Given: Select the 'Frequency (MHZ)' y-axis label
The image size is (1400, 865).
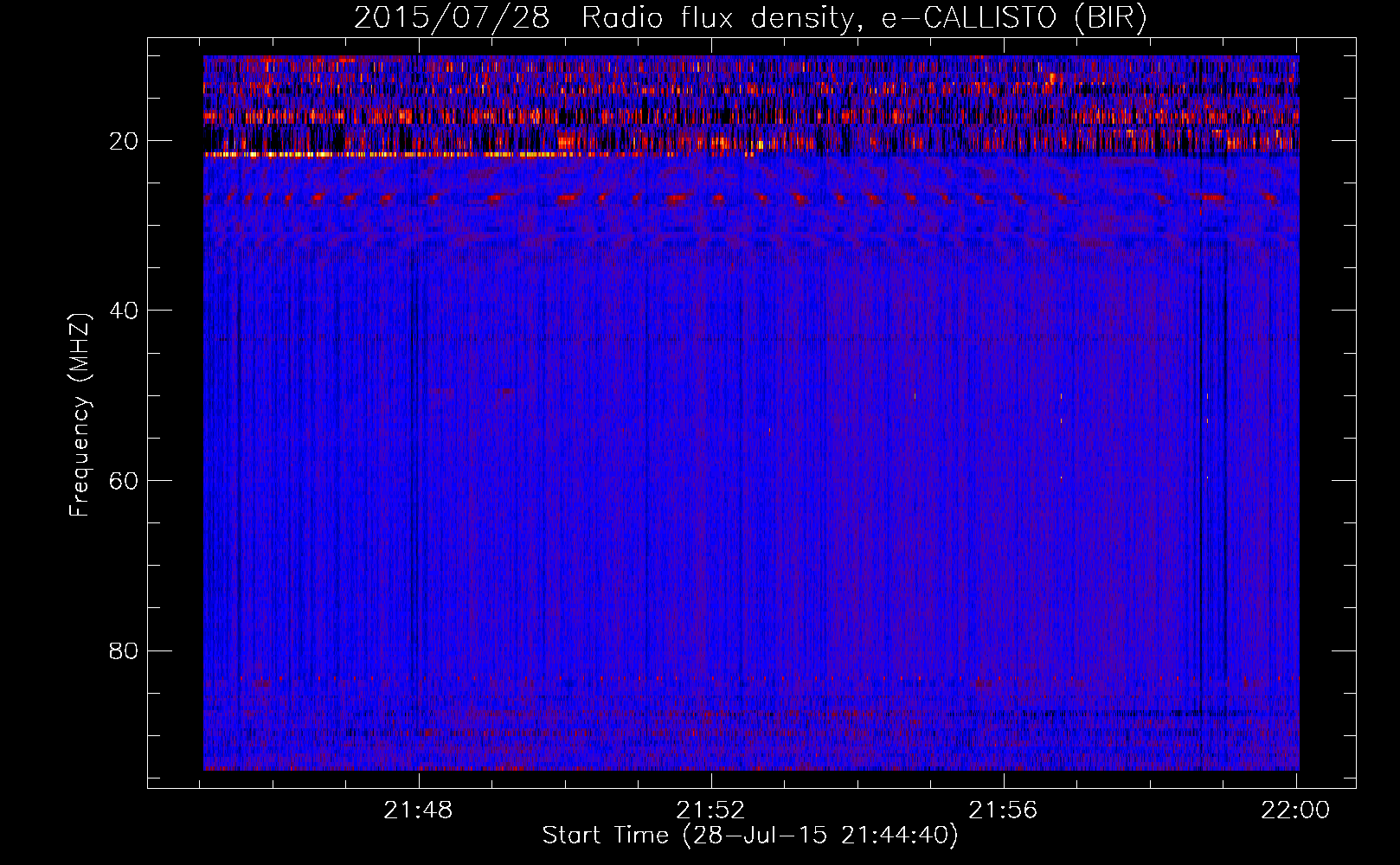Looking at the screenshot, I should click(80, 415).
